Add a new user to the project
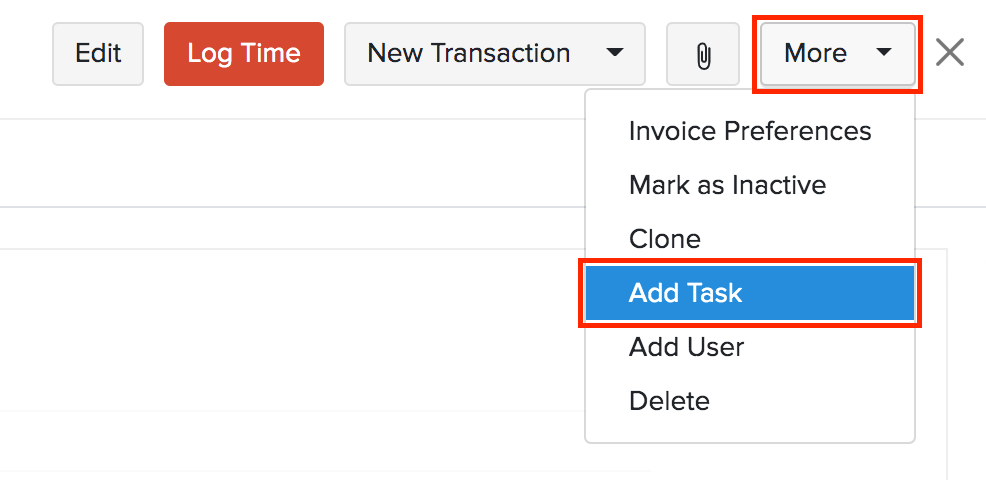 (x=686, y=347)
